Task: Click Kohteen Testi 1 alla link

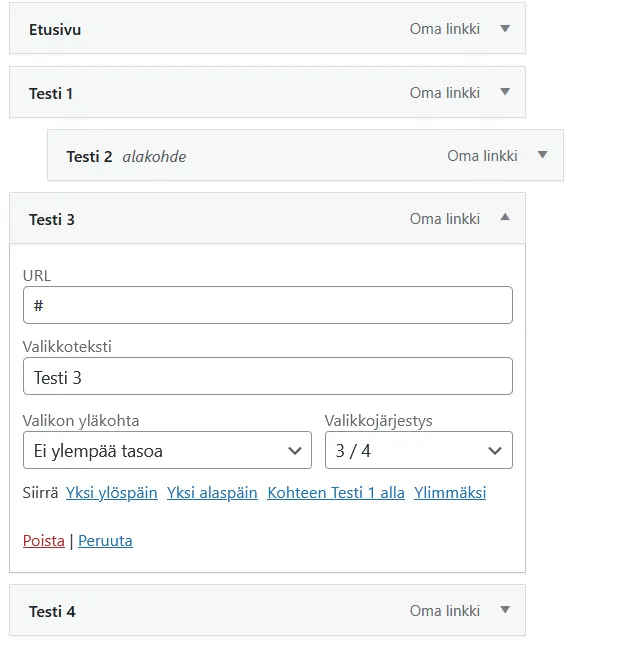Action: click(336, 493)
